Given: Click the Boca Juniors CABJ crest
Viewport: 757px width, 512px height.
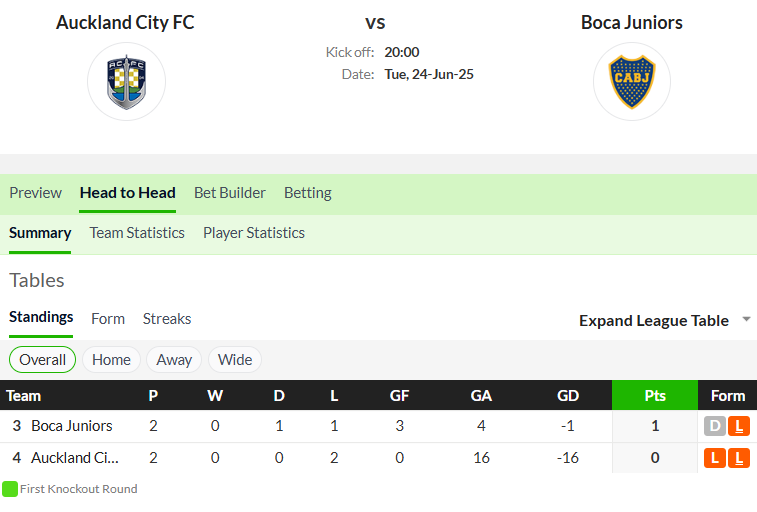Looking at the screenshot, I should pyautogui.click(x=631, y=82).
